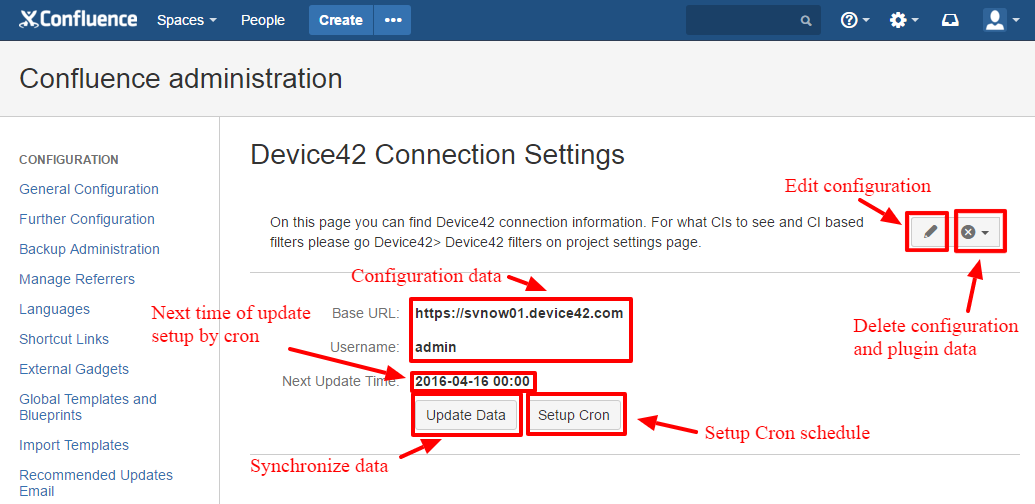Open the ellipsis create-from-template button
This screenshot has height=504, width=1035.
393,20
